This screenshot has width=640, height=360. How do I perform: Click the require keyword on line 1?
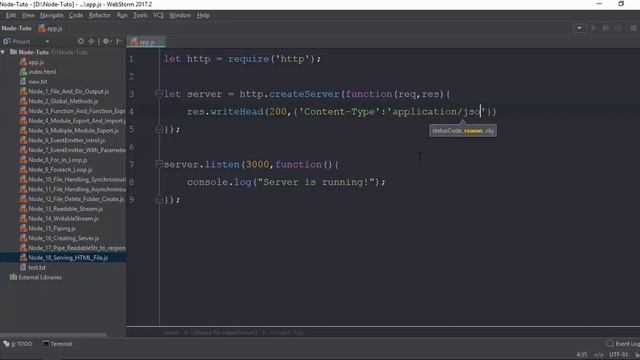coord(249,59)
